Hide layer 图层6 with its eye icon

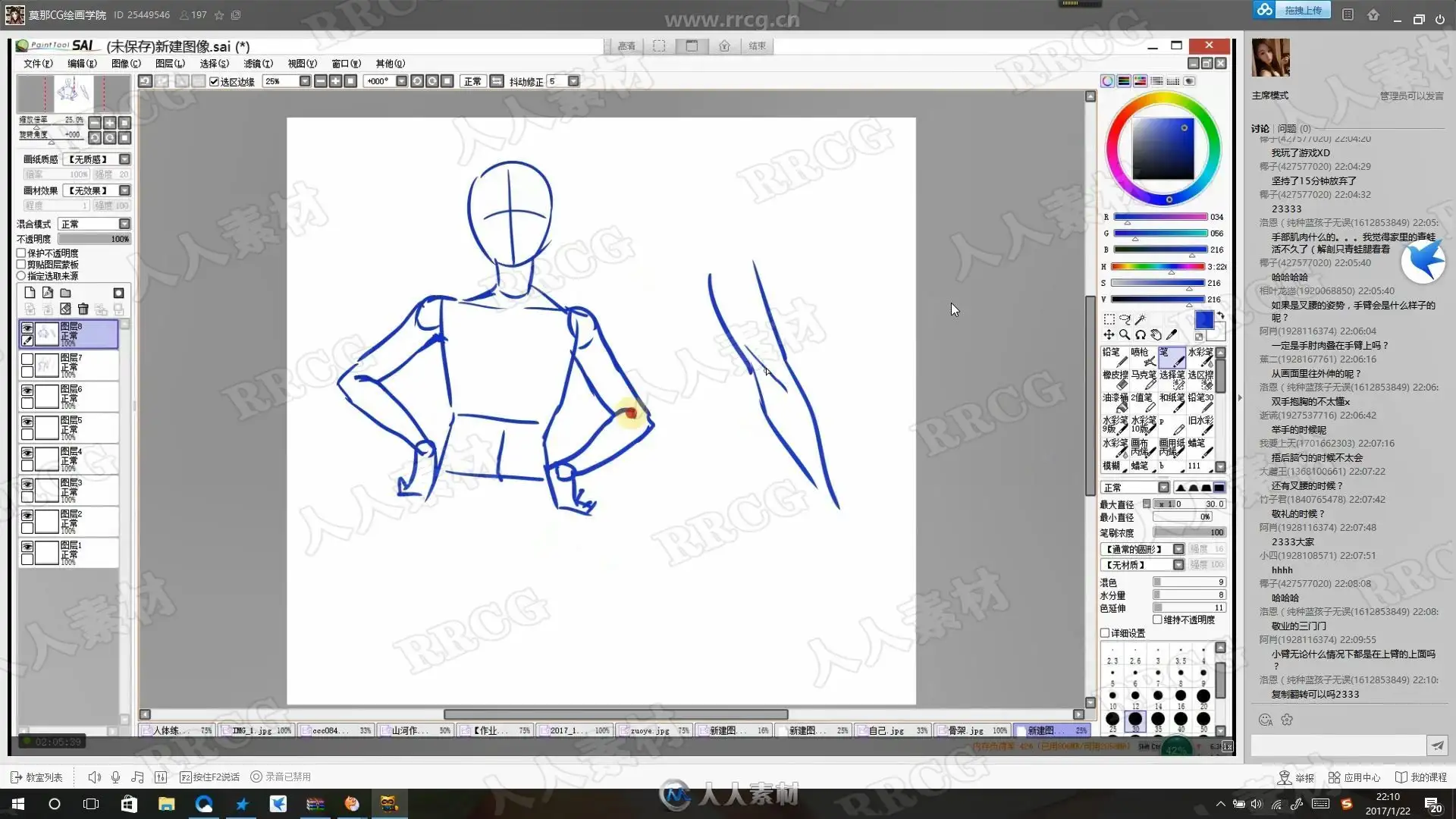27,391
